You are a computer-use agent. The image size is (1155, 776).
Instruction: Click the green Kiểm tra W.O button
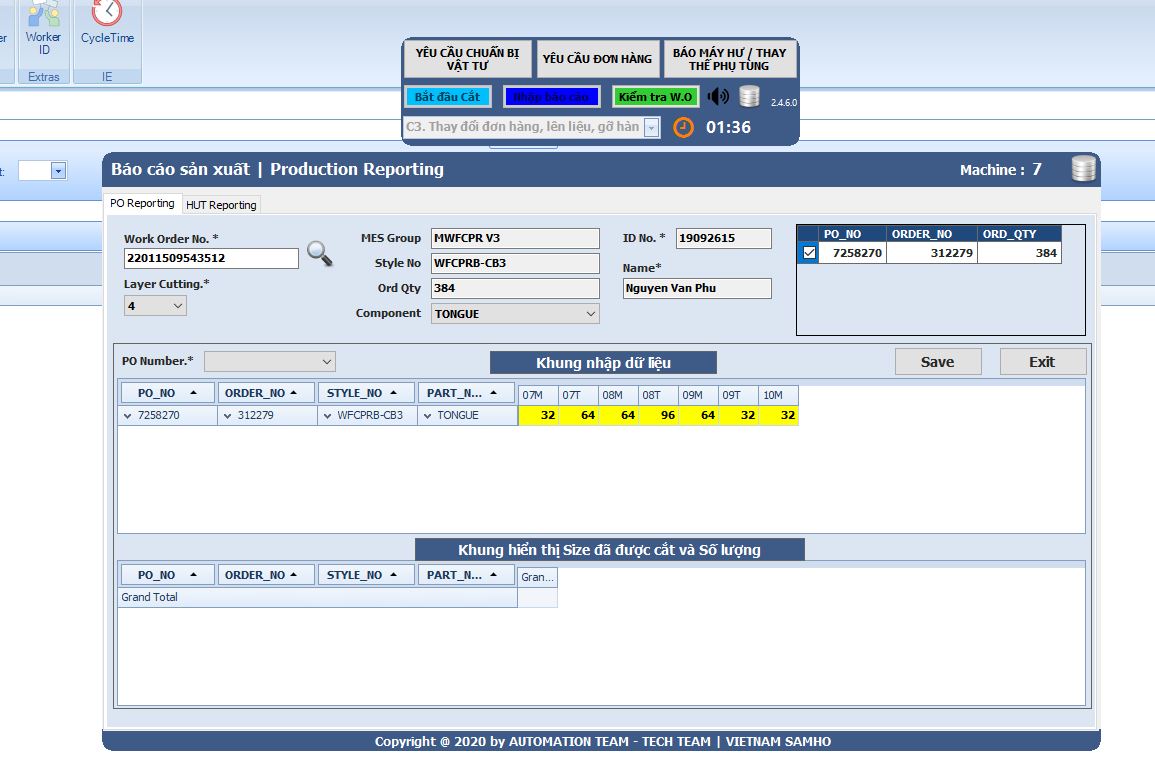pyautogui.click(x=655, y=97)
